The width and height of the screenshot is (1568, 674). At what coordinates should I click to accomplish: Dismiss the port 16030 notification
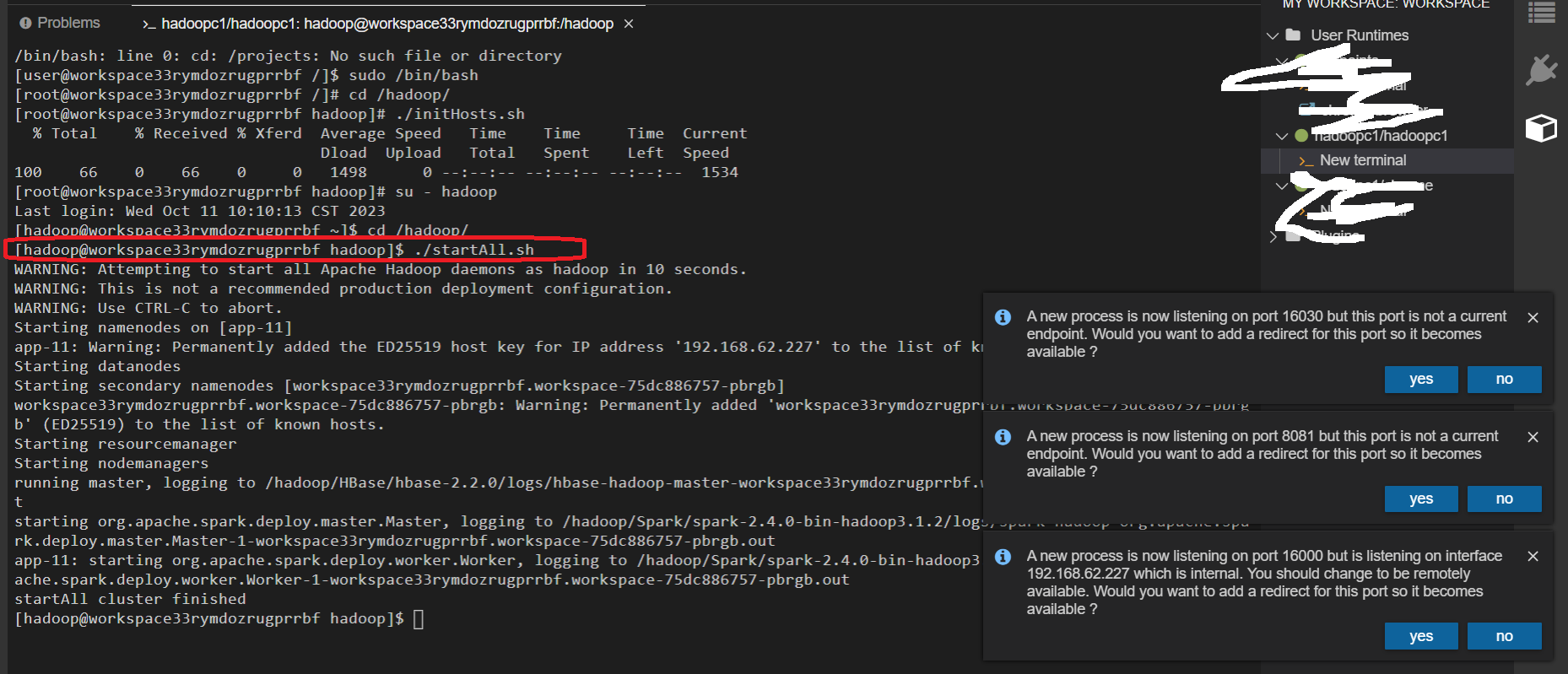tap(1533, 317)
